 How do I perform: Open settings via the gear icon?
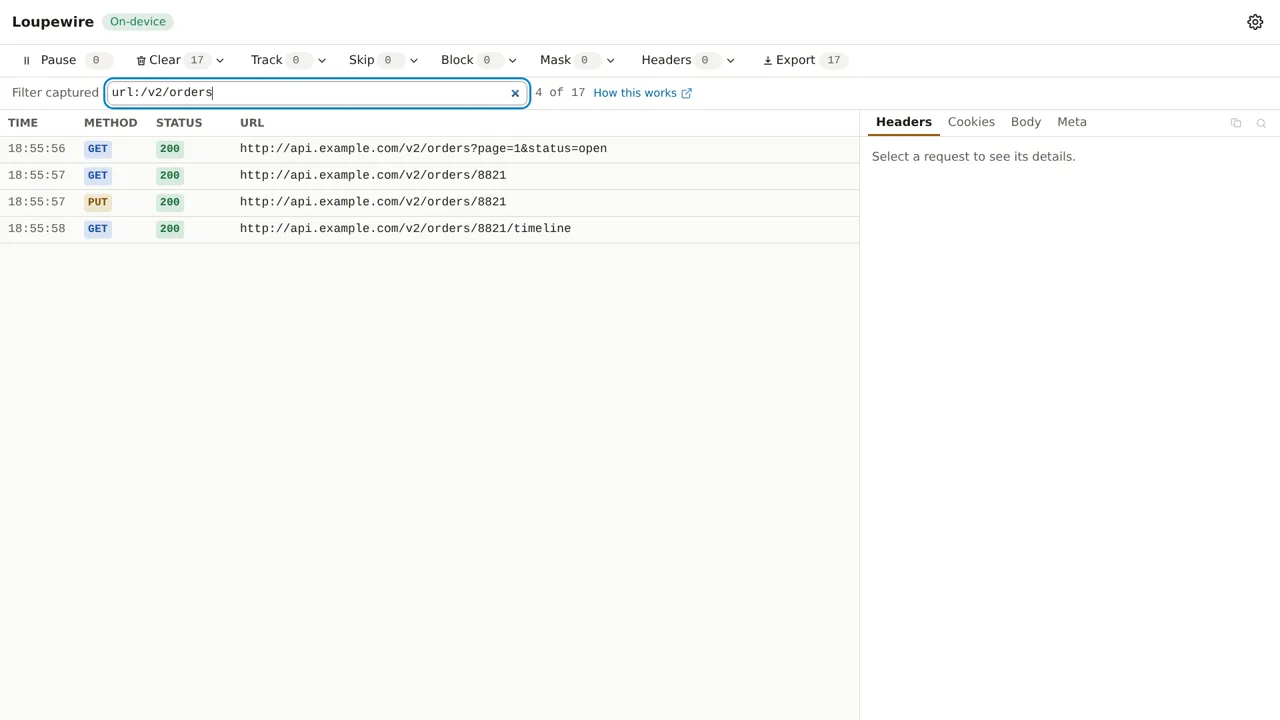click(x=1255, y=22)
